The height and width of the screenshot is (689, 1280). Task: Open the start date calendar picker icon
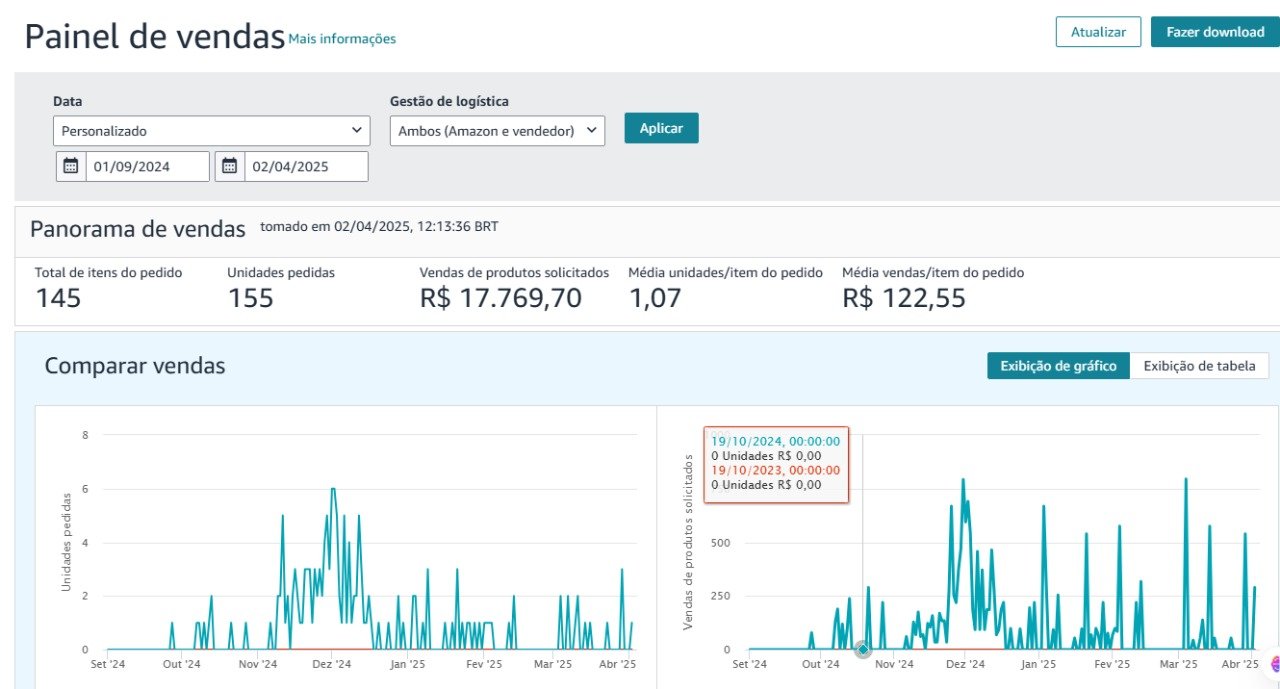pos(71,167)
